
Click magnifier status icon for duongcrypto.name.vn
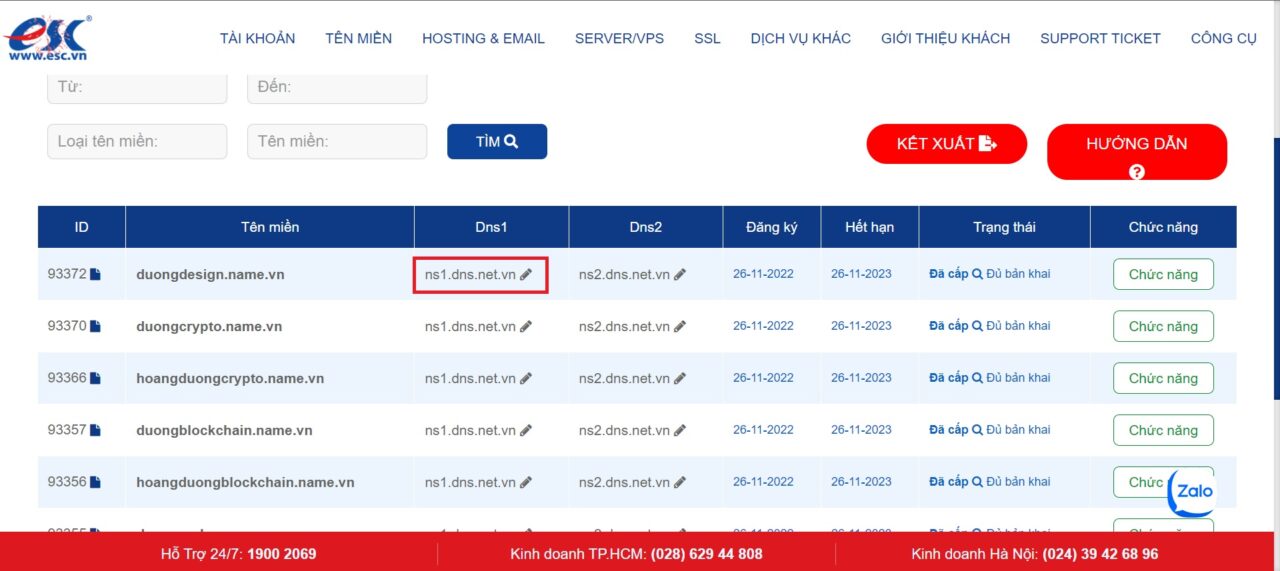pyautogui.click(x=977, y=326)
